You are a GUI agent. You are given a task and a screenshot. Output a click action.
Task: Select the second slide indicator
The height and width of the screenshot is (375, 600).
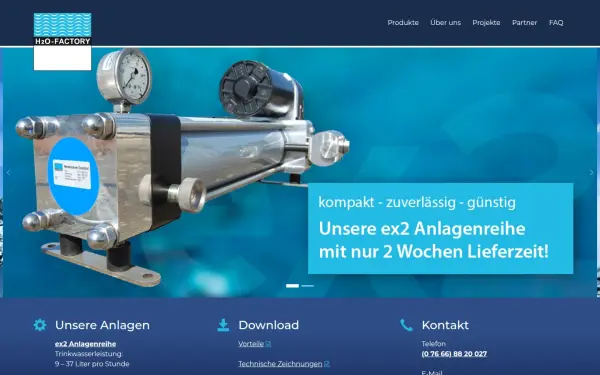click(x=308, y=286)
